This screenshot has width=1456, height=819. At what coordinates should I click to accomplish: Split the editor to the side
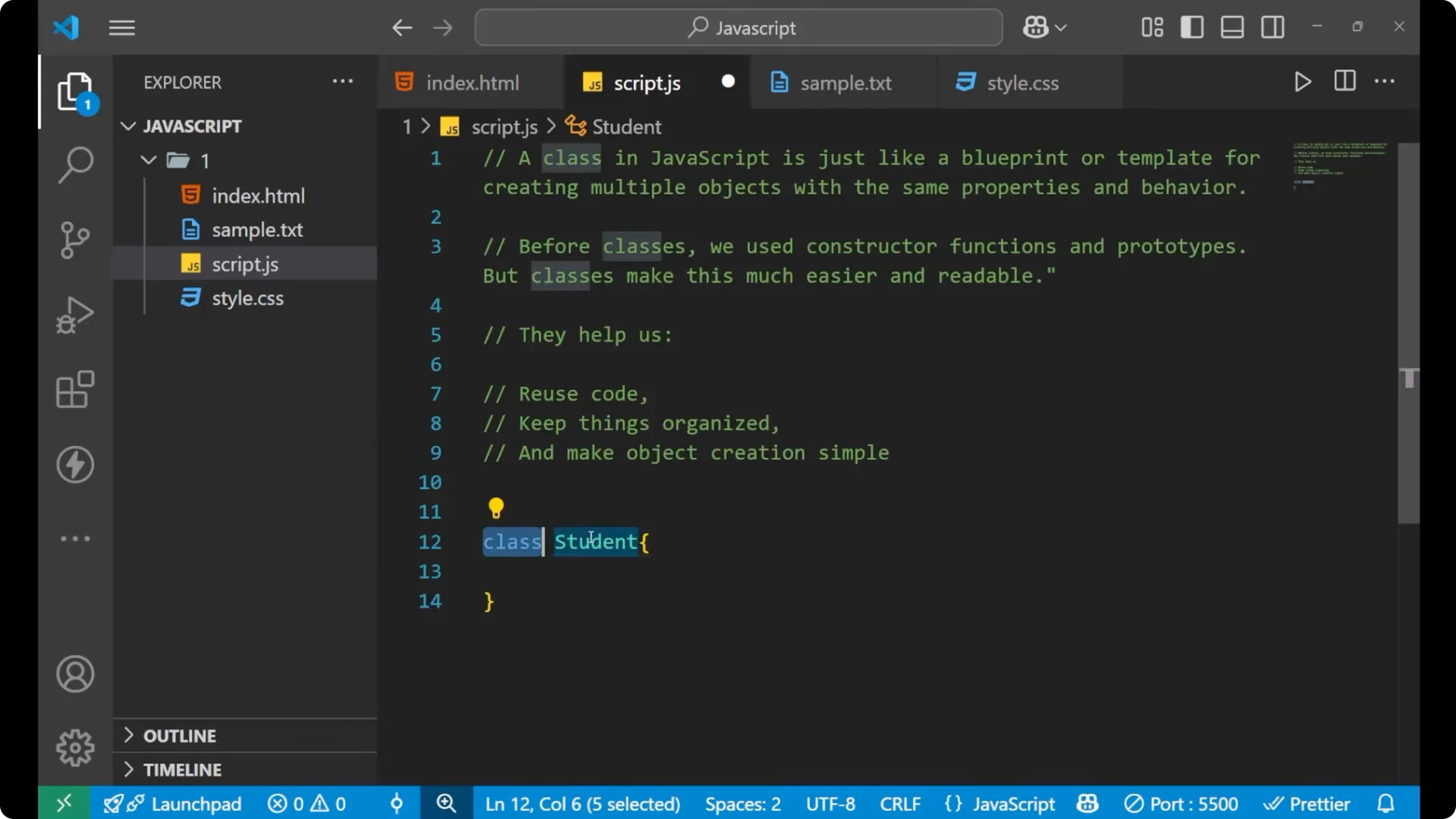click(x=1344, y=81)
